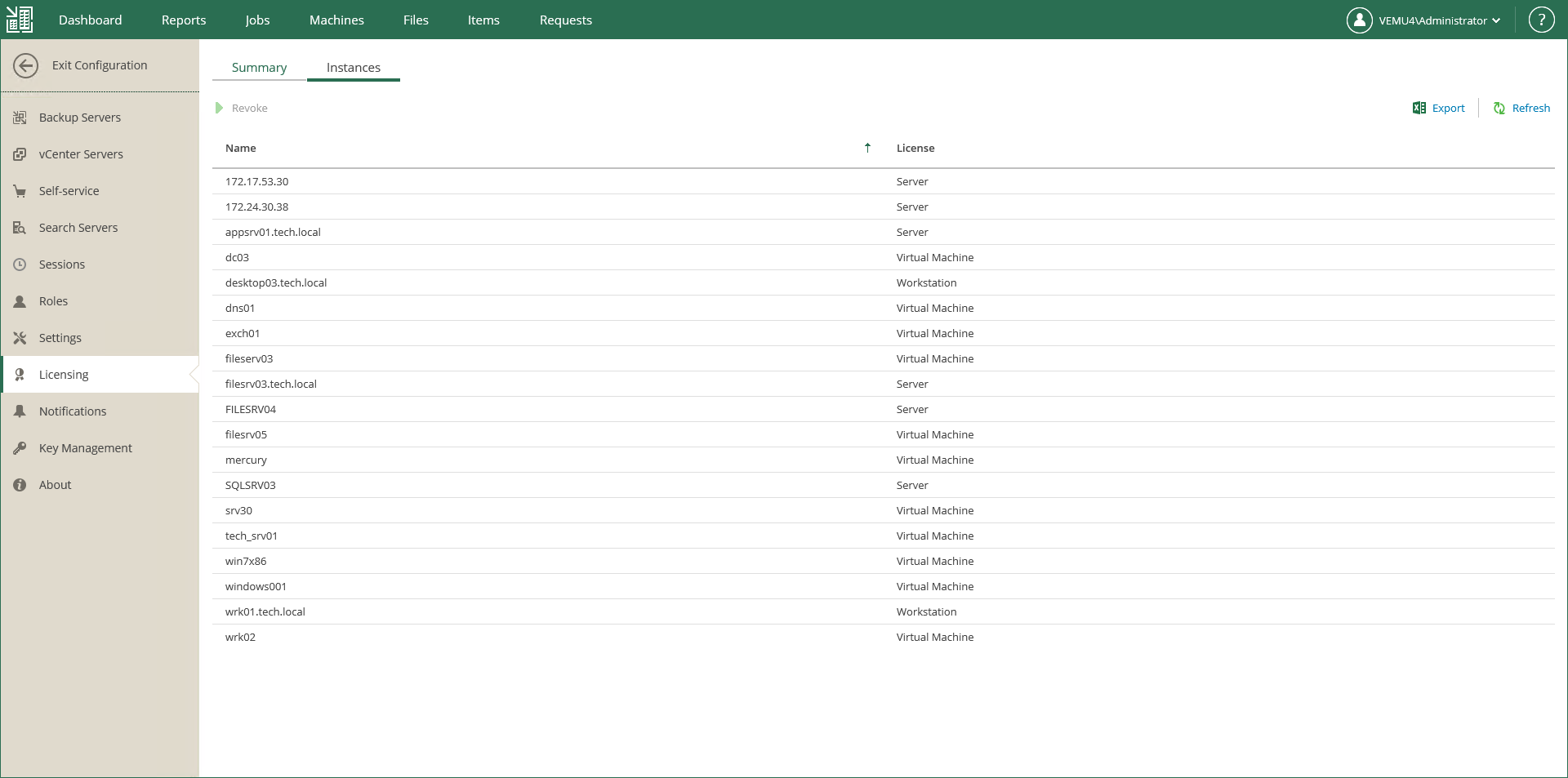Select the Instances tab
1568x778 pixels.
(354, 67)
